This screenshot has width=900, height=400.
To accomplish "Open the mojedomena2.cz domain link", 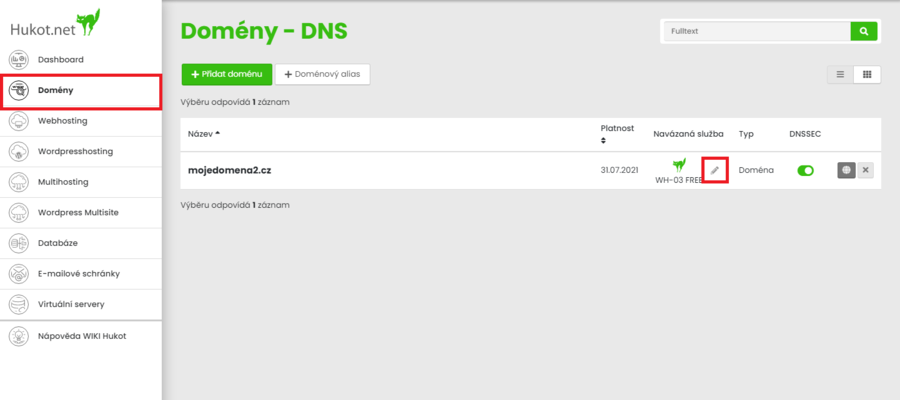I will pos(230,171).
